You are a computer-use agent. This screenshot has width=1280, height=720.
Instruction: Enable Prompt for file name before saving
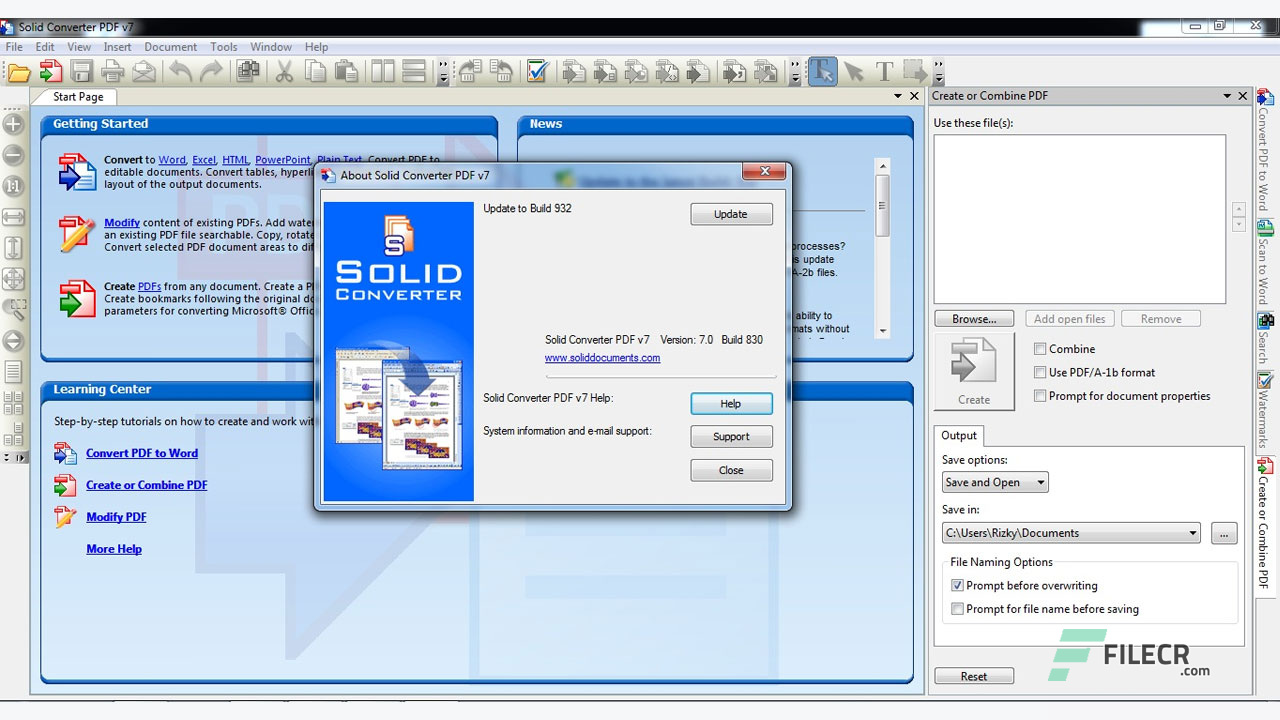(x=957, y=609)
